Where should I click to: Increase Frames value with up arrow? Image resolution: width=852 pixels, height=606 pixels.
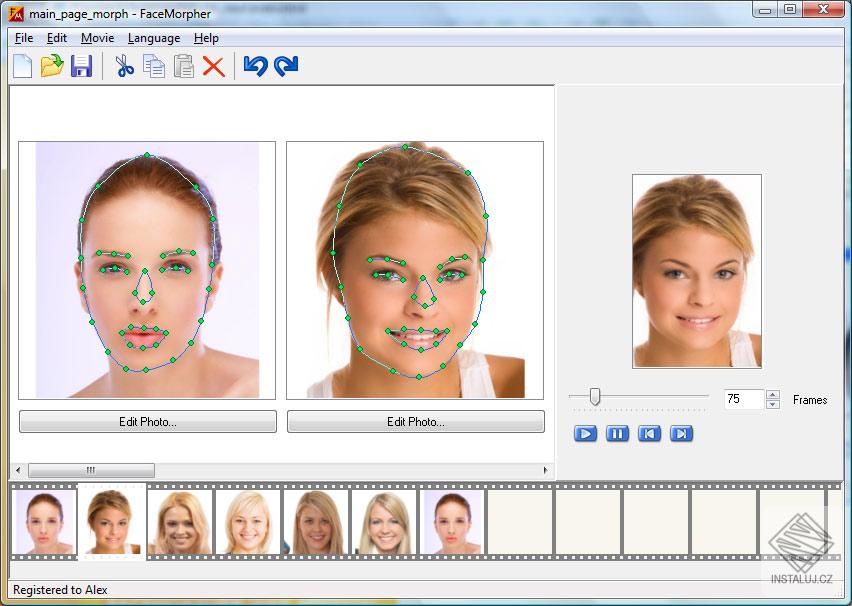coord(771,394)
